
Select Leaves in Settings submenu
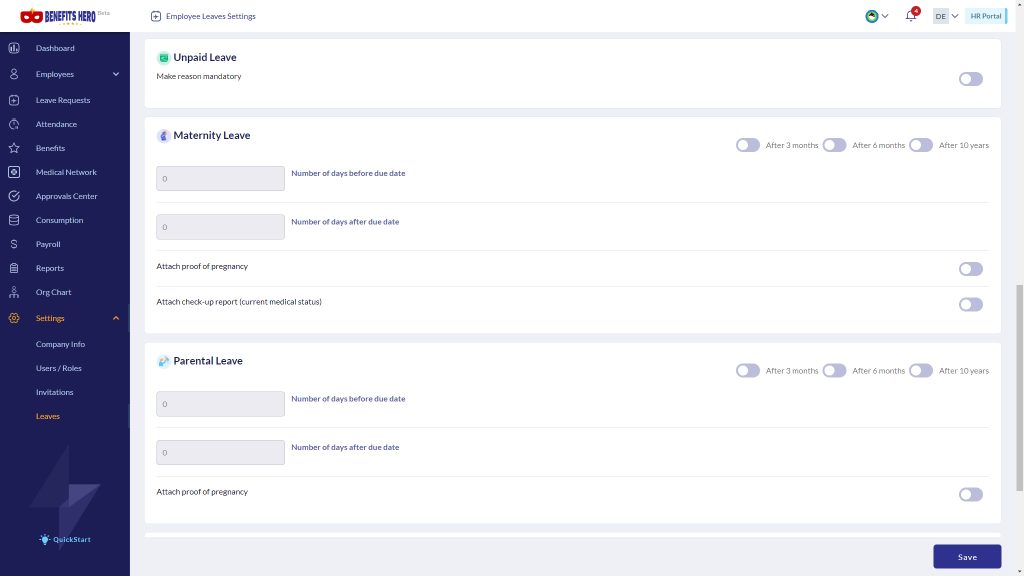pos(48,416)
